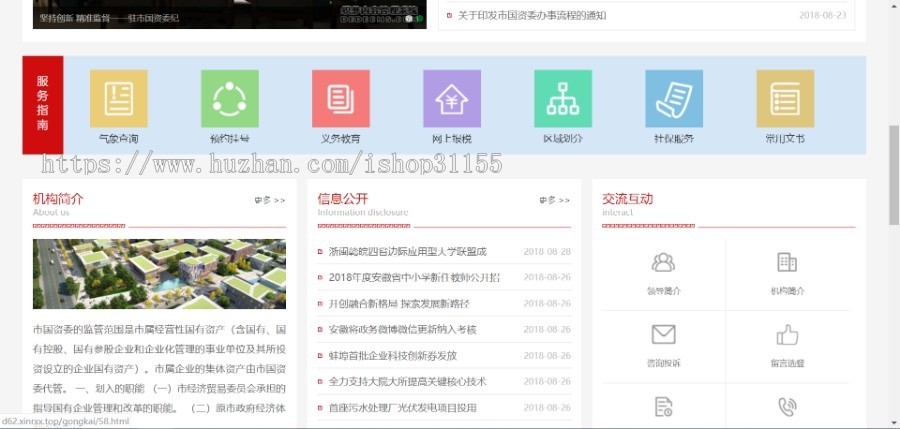Image resolution: width=900 pixels, height=429 pixels.
Task: Select the white carousel indicator dot
Action: tap(409, 19)
